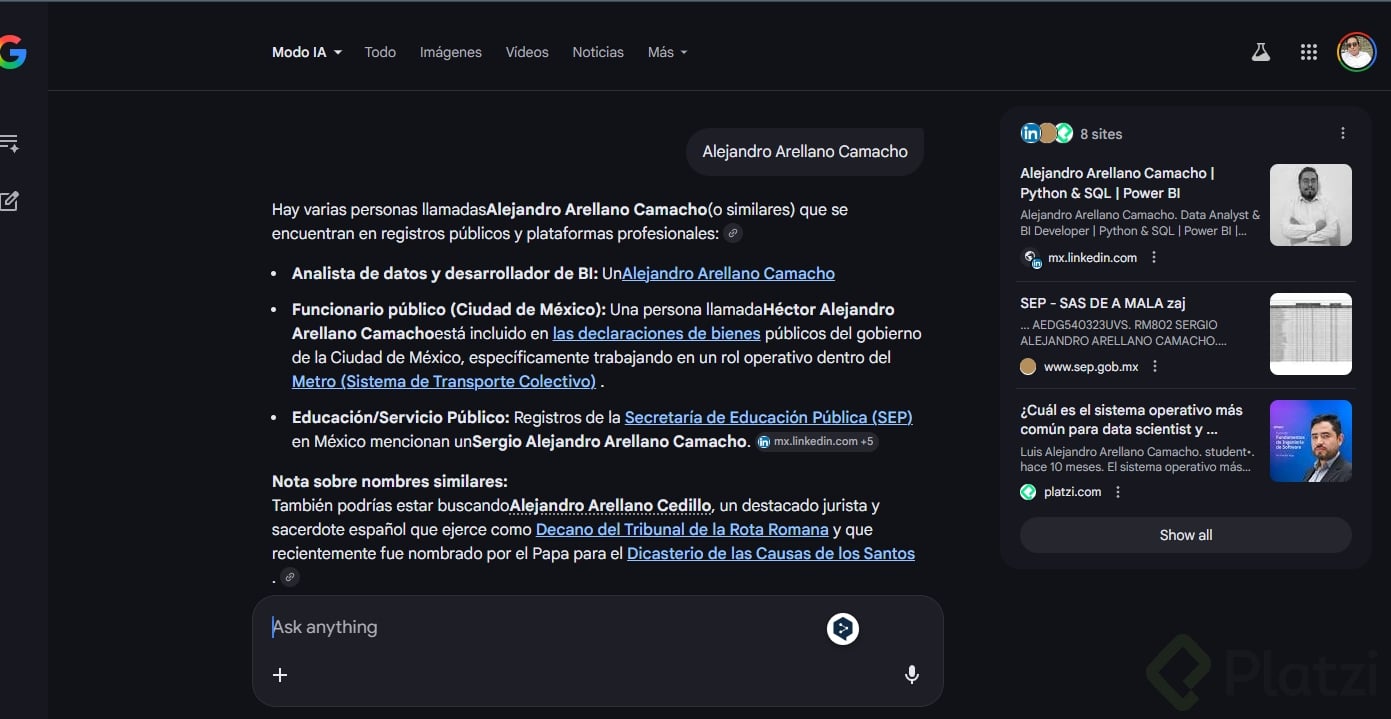Open las declaraciones de bienes link

pyautogui.click(x=656, y=333)
